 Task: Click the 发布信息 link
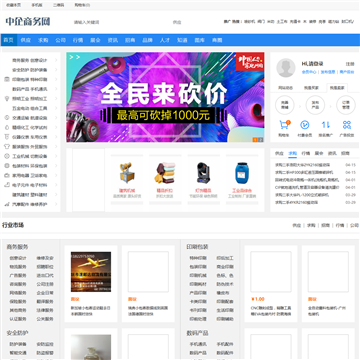(328, 72)
